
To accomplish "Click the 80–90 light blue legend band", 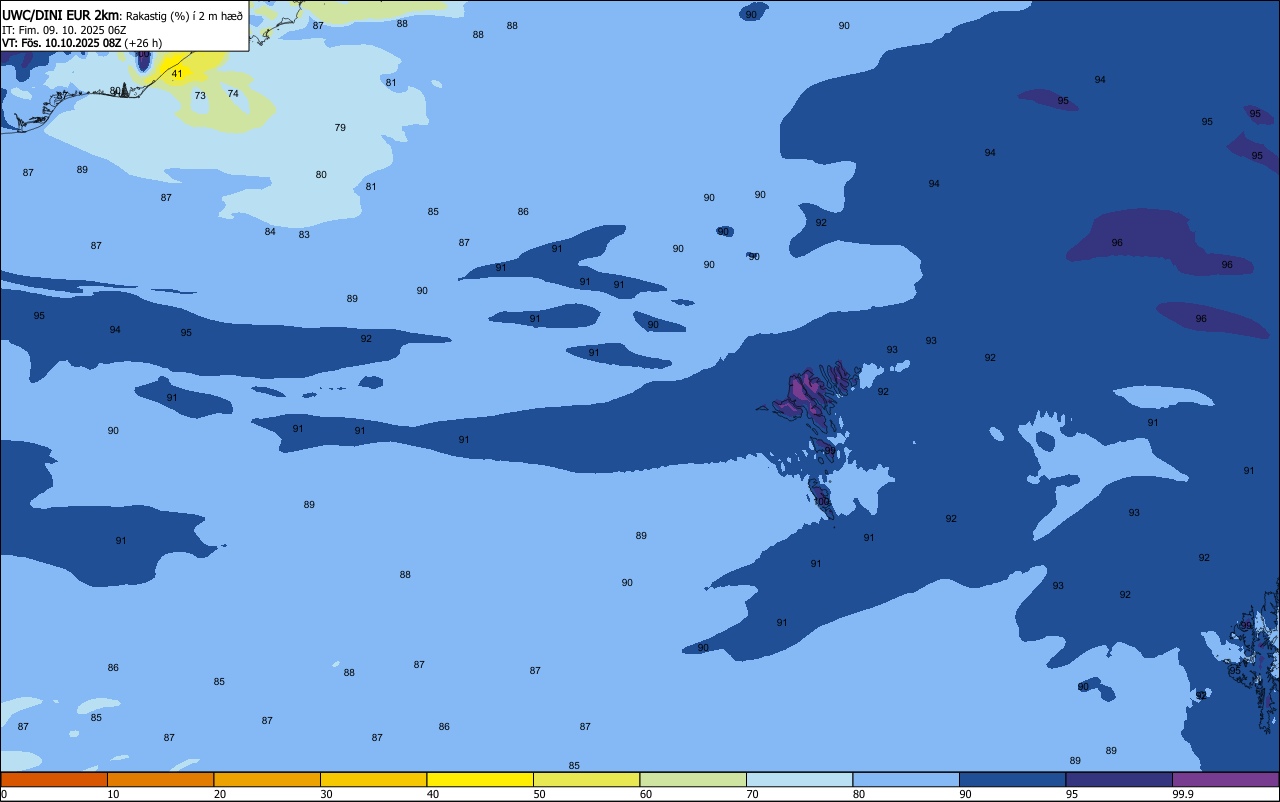I will point(906,779).
